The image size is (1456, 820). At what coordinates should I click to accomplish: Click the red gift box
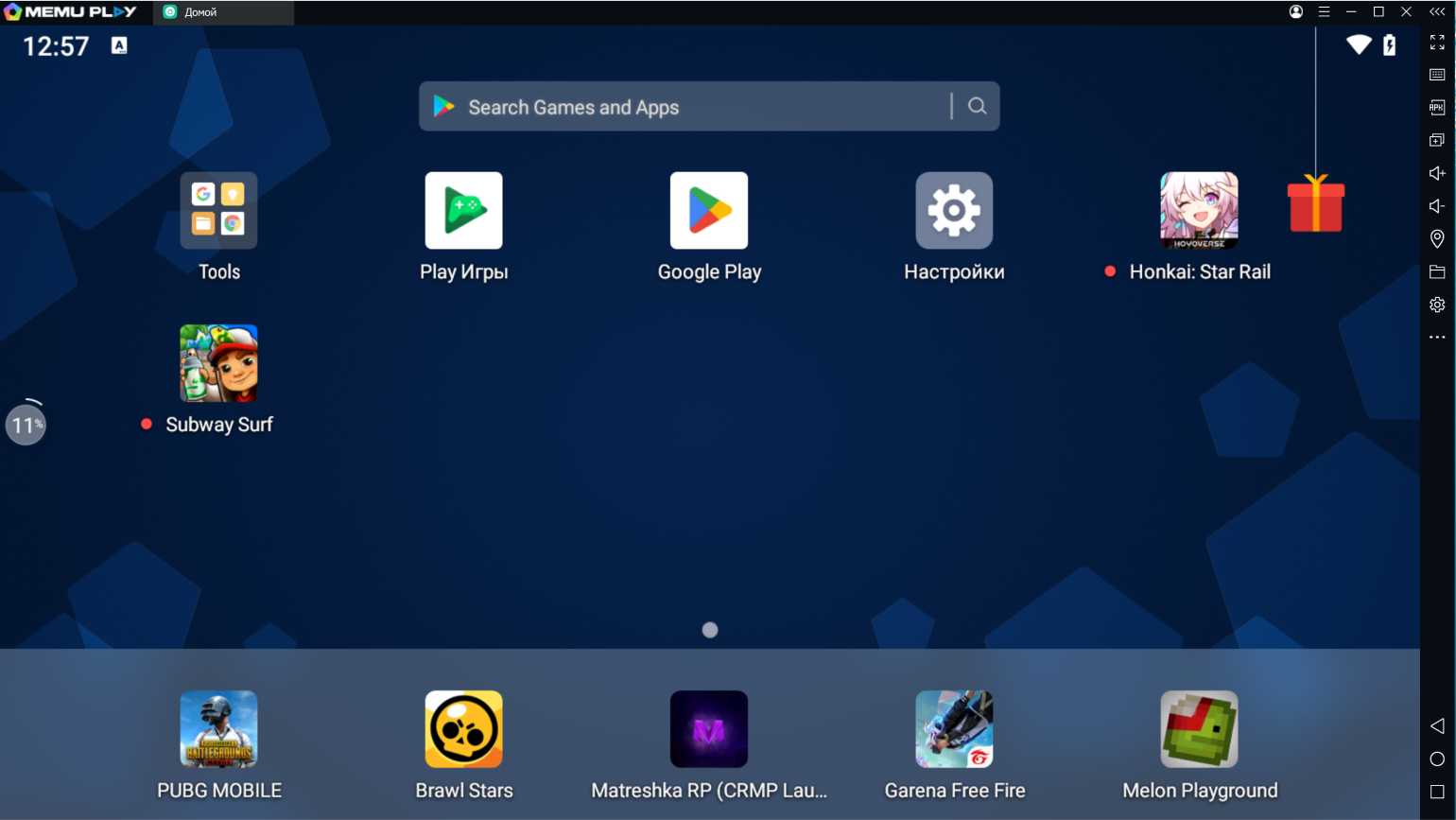pyautogui.click(x=1315, y=204)
